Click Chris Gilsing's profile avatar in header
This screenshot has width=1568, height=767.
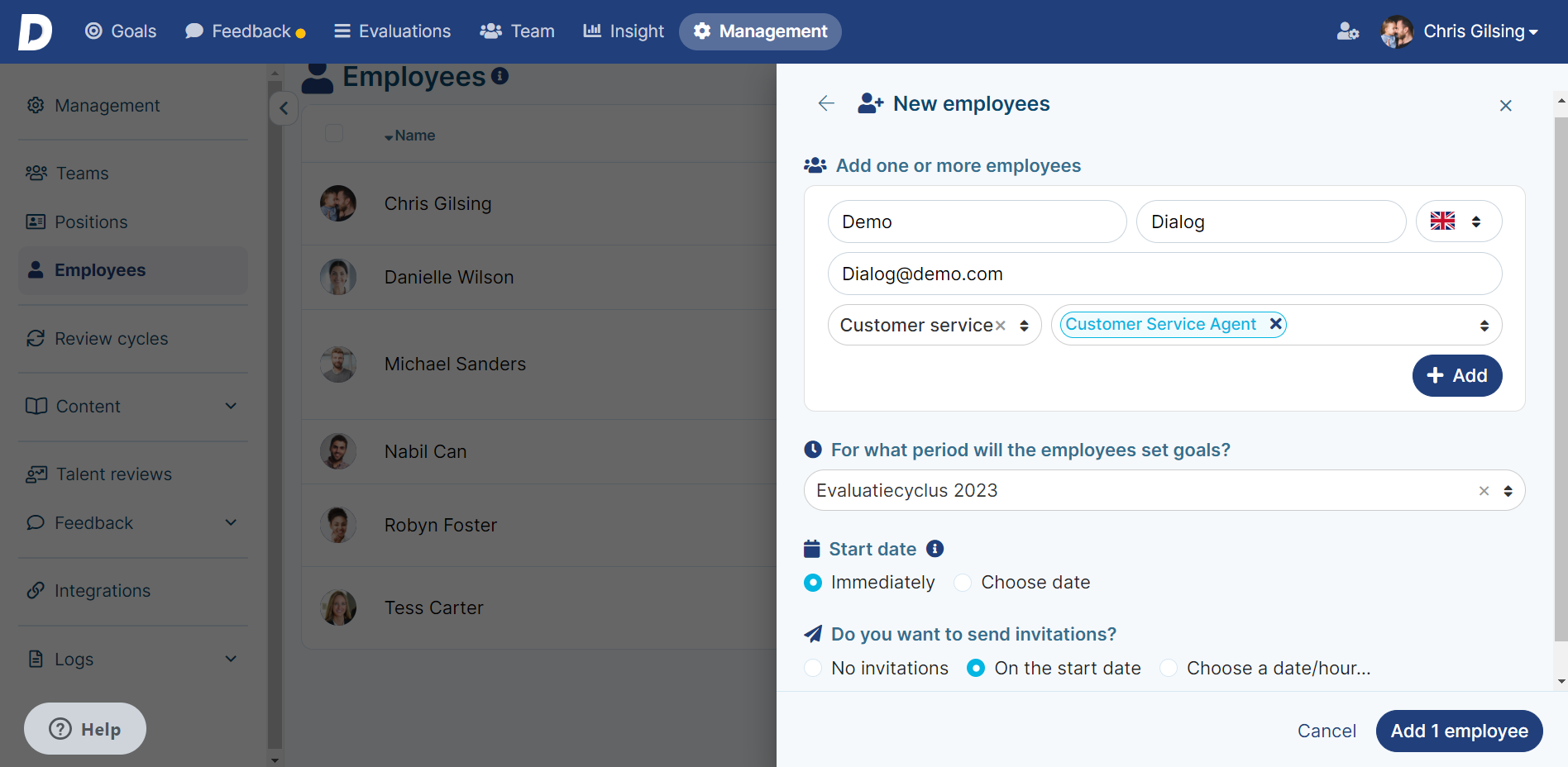point(1397,31)
